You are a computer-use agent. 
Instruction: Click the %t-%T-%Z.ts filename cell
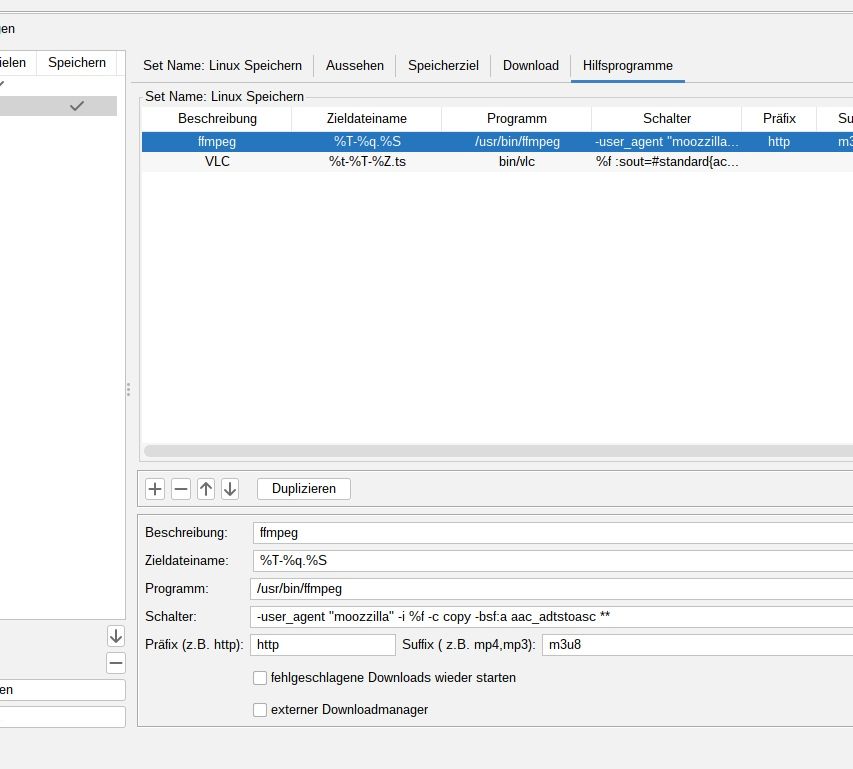367,162
